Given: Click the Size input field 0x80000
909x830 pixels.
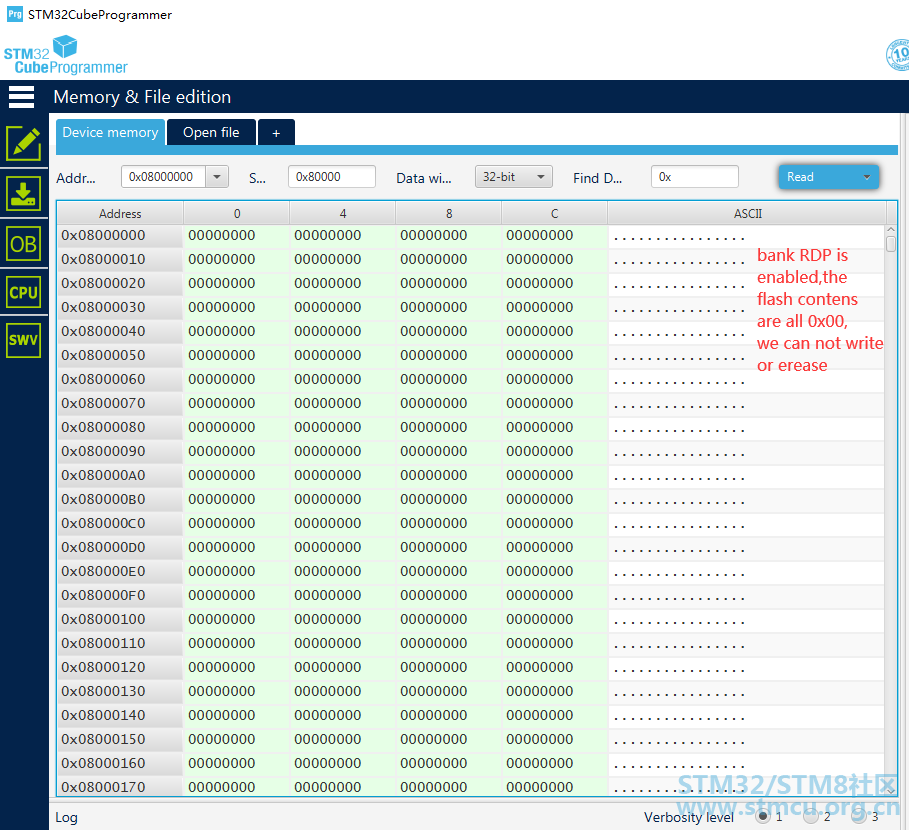Looking at the screenshot, I should tap(332, 177).
